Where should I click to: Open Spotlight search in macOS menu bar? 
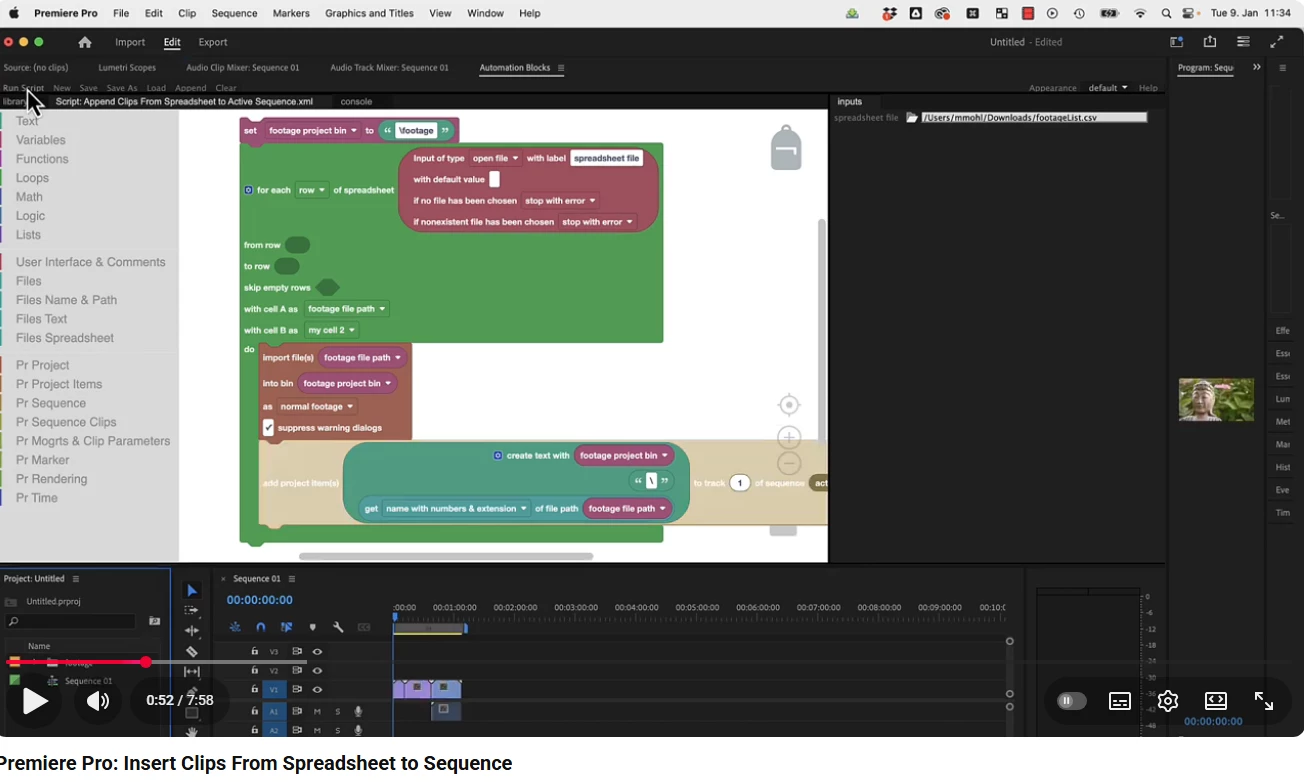point(1166,14)
